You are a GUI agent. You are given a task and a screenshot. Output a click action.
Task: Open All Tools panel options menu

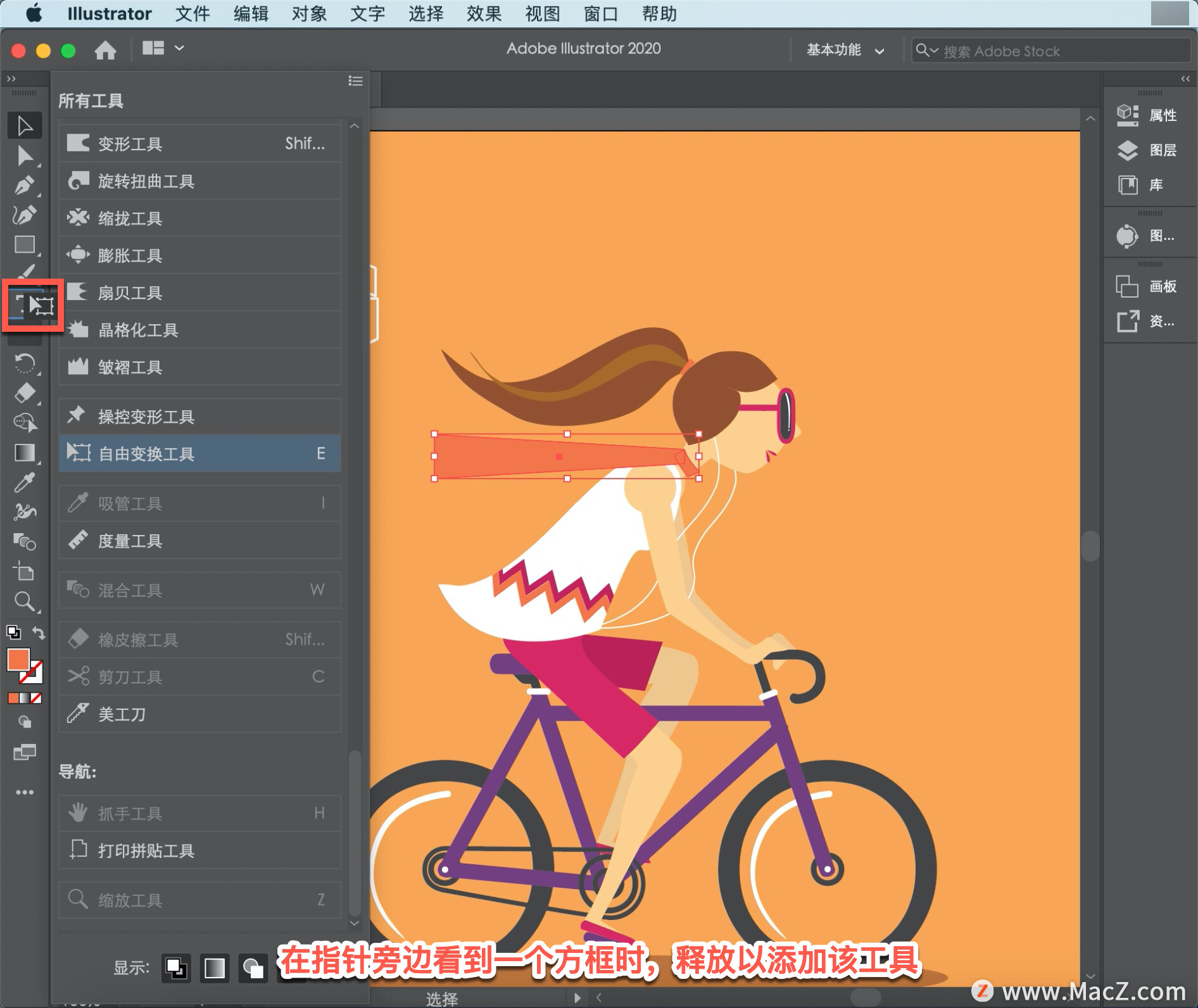pyautogui.click(x=355, y=81)
